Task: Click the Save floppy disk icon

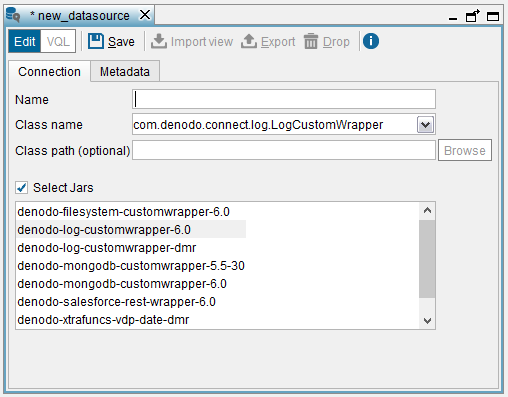Action: pos(96,42)
